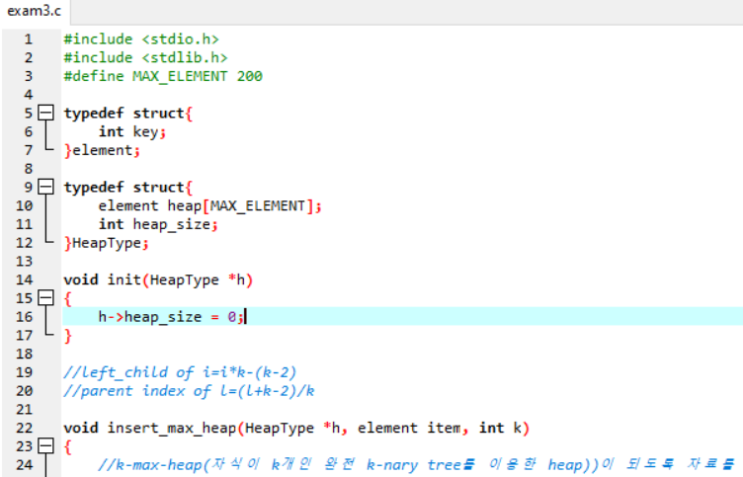Viewport: 743px width, 477px height.
Task: Click 'typedef struct{' on line 5
Action: tap(128, 113)
